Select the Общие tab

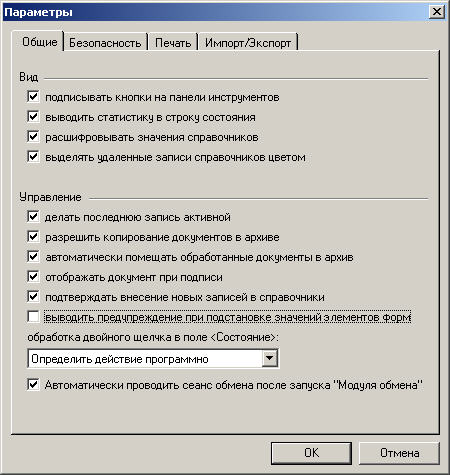tap(37, 42)
